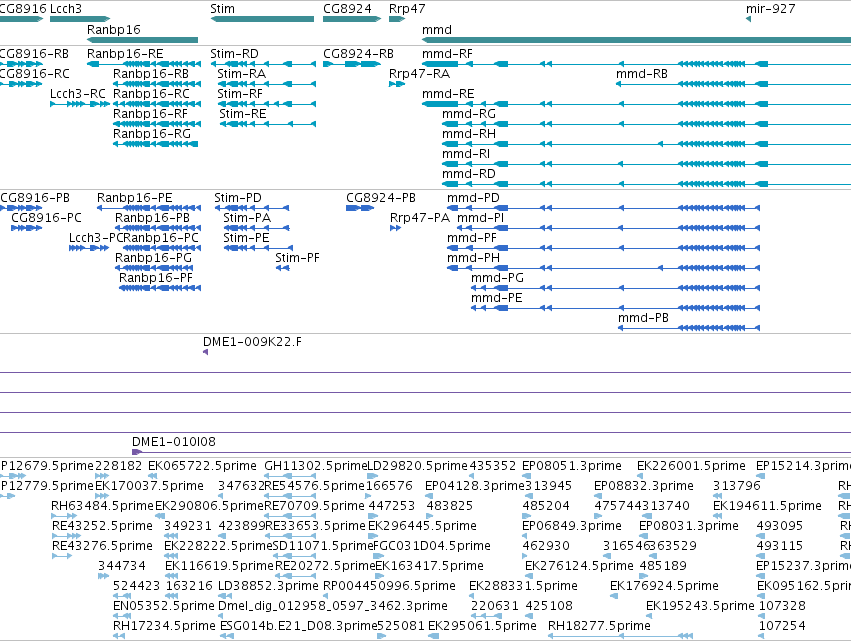Click the Stim gene bar
The height and width of the screenshot is (641, 851).
coord(262,19)
